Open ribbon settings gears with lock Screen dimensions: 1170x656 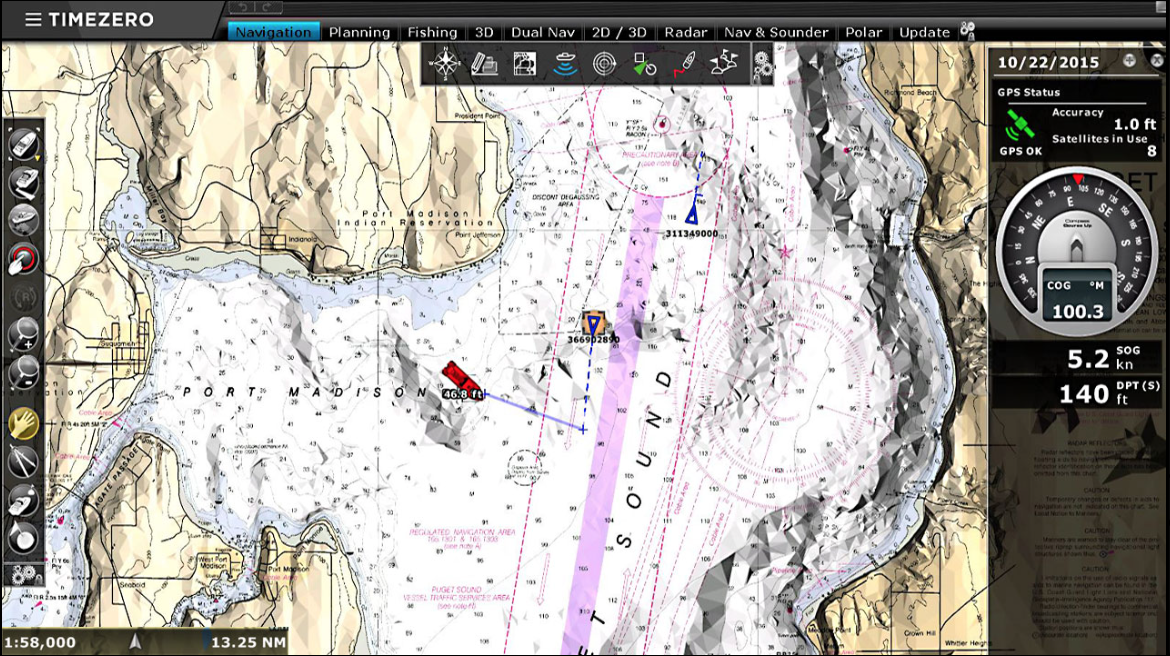(762, 65)
